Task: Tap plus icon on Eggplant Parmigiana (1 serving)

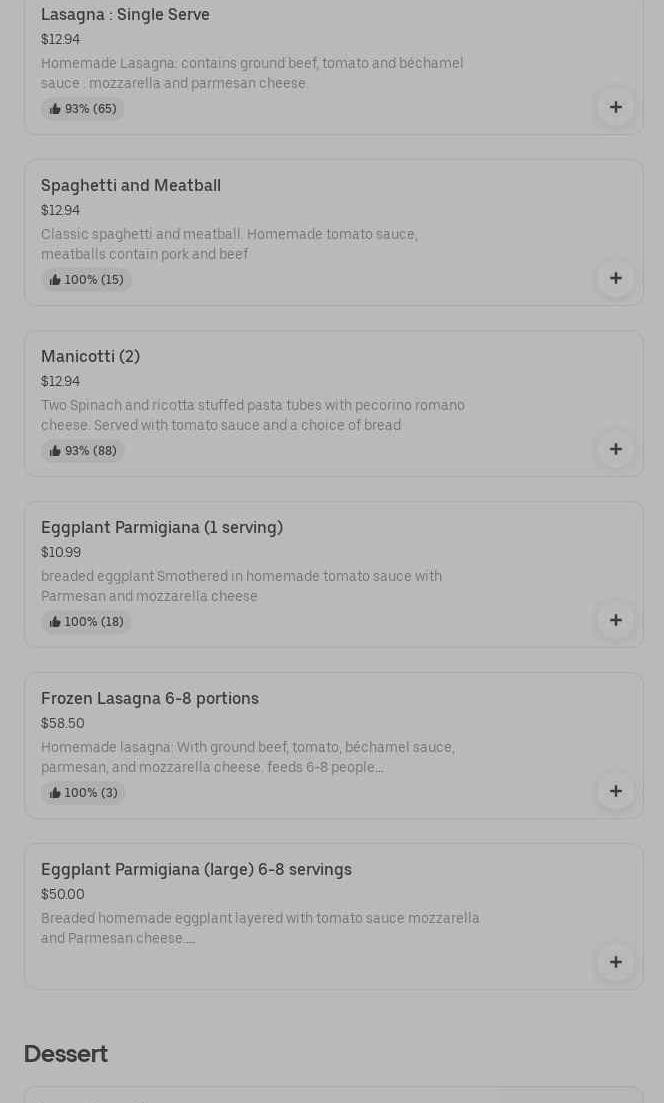Action: [615, 620]
